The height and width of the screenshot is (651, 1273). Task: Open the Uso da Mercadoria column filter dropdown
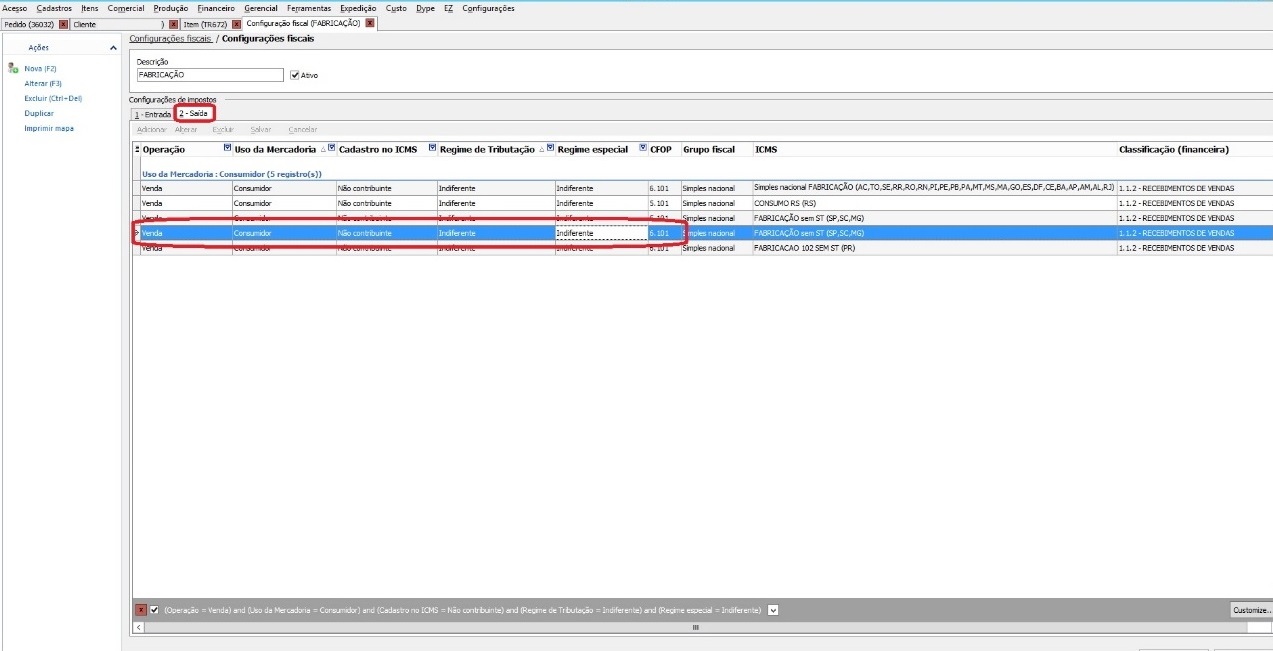[x=332, y=149]
